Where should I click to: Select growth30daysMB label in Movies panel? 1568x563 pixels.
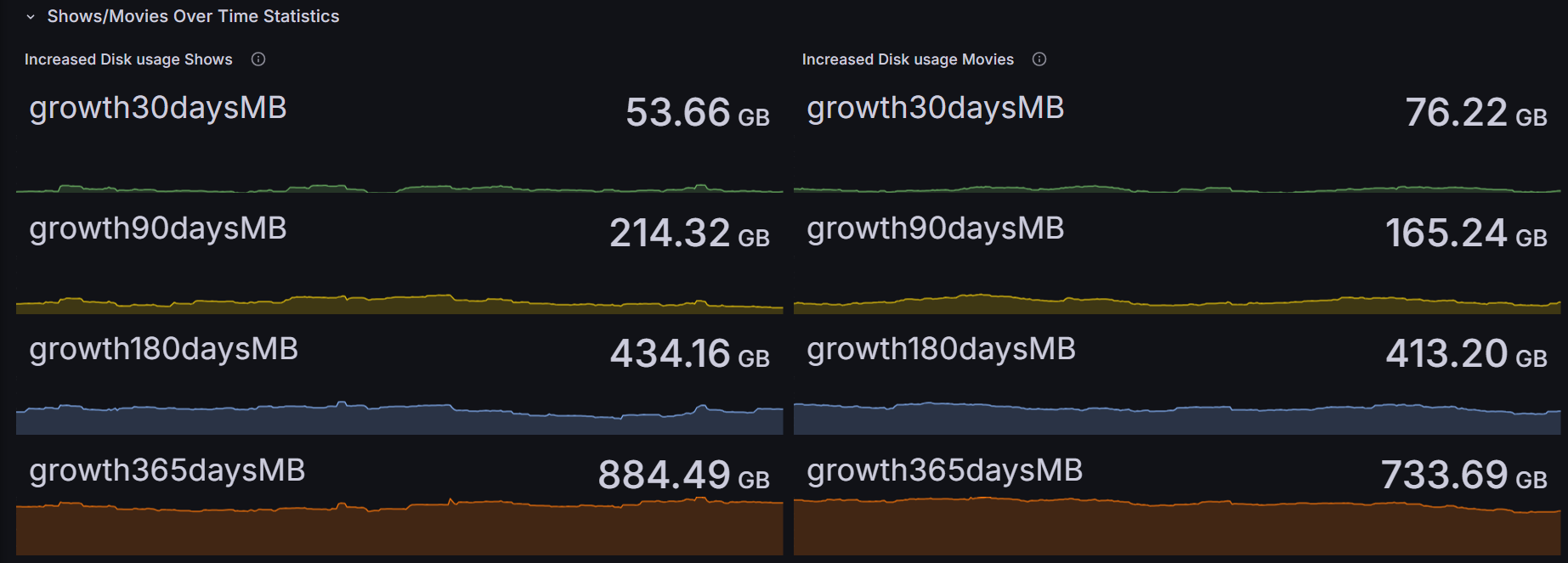point(936,109)
